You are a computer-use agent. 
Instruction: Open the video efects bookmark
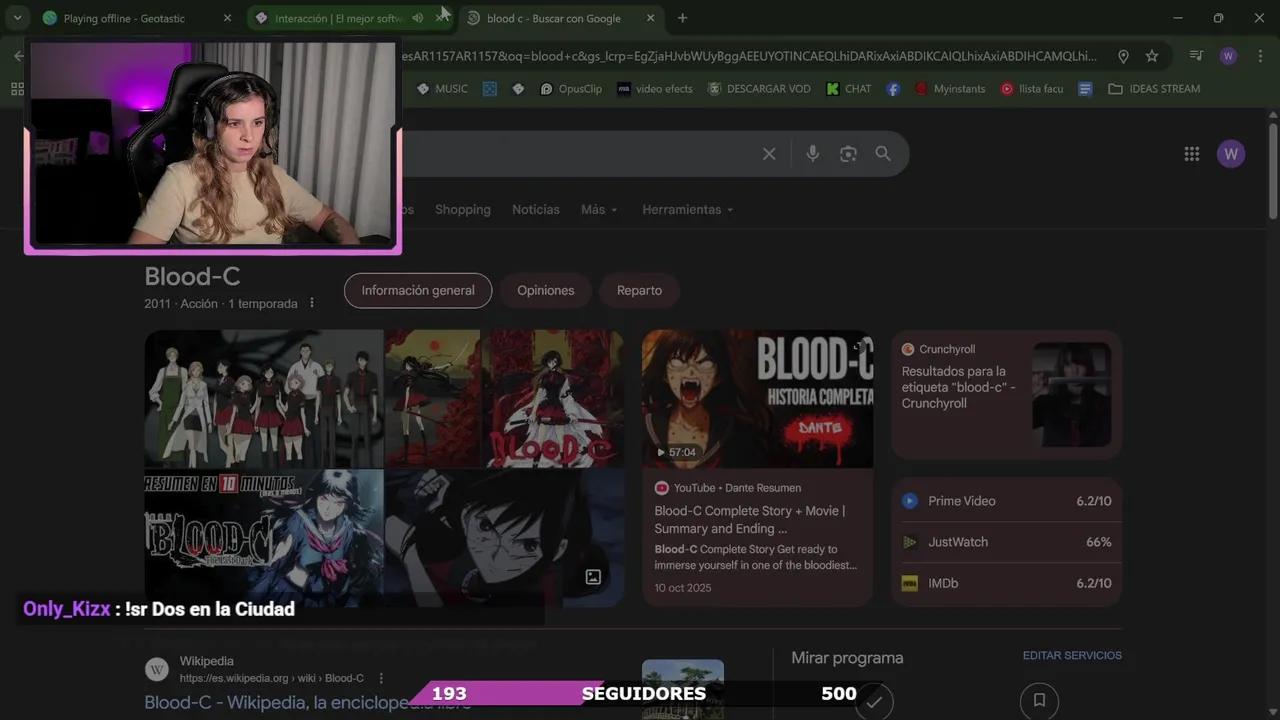[x=655, y=89]
